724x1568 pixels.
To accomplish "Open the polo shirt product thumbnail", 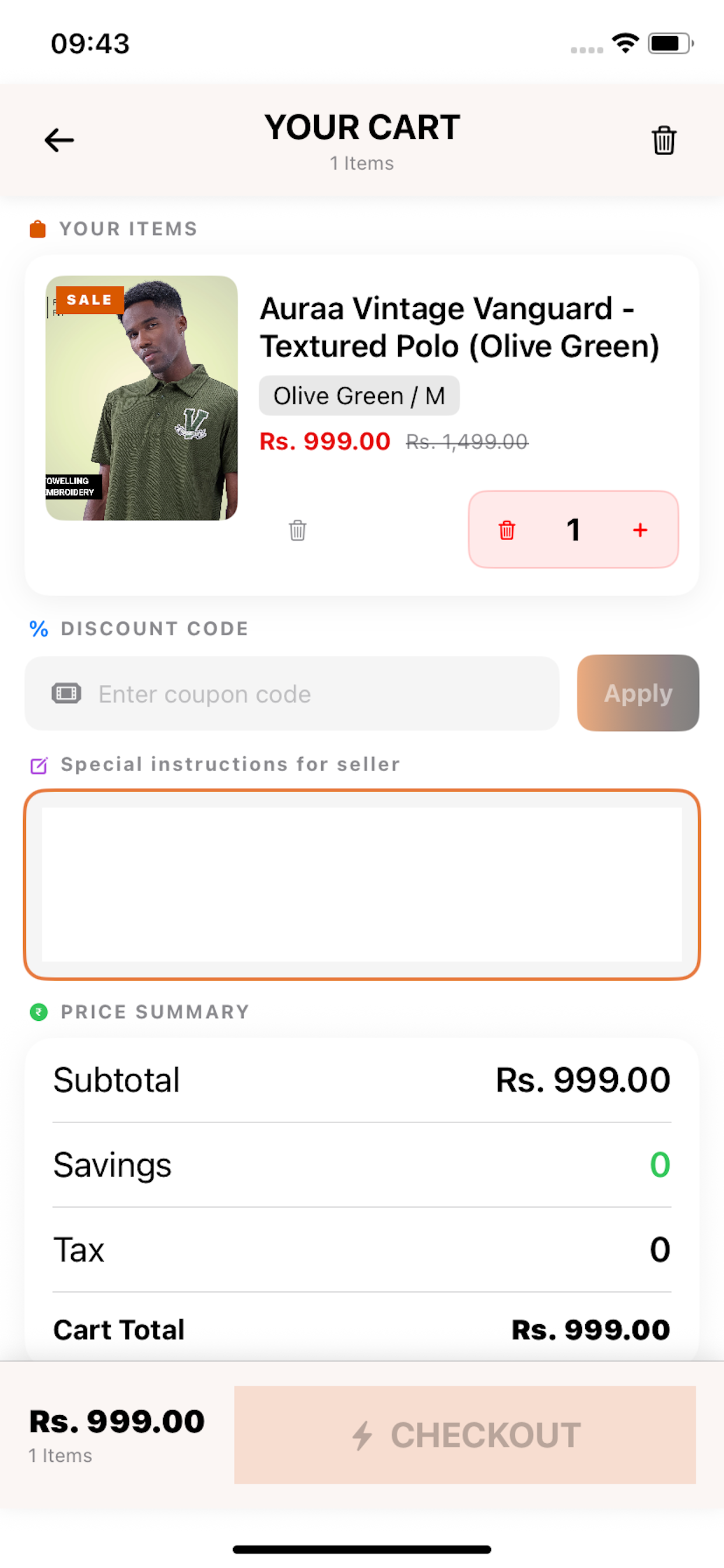I will [141, 398].
